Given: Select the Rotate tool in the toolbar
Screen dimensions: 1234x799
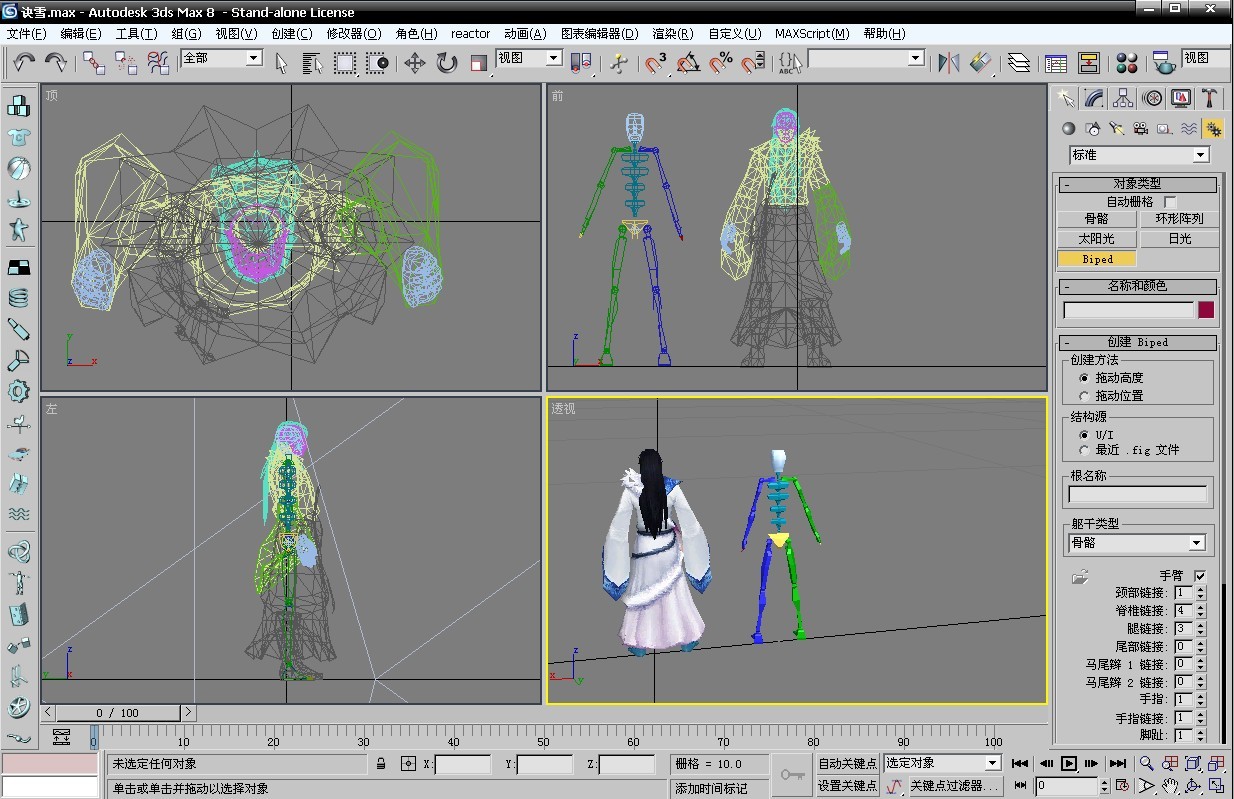Looking at the screenshot, I should (446, 63).
